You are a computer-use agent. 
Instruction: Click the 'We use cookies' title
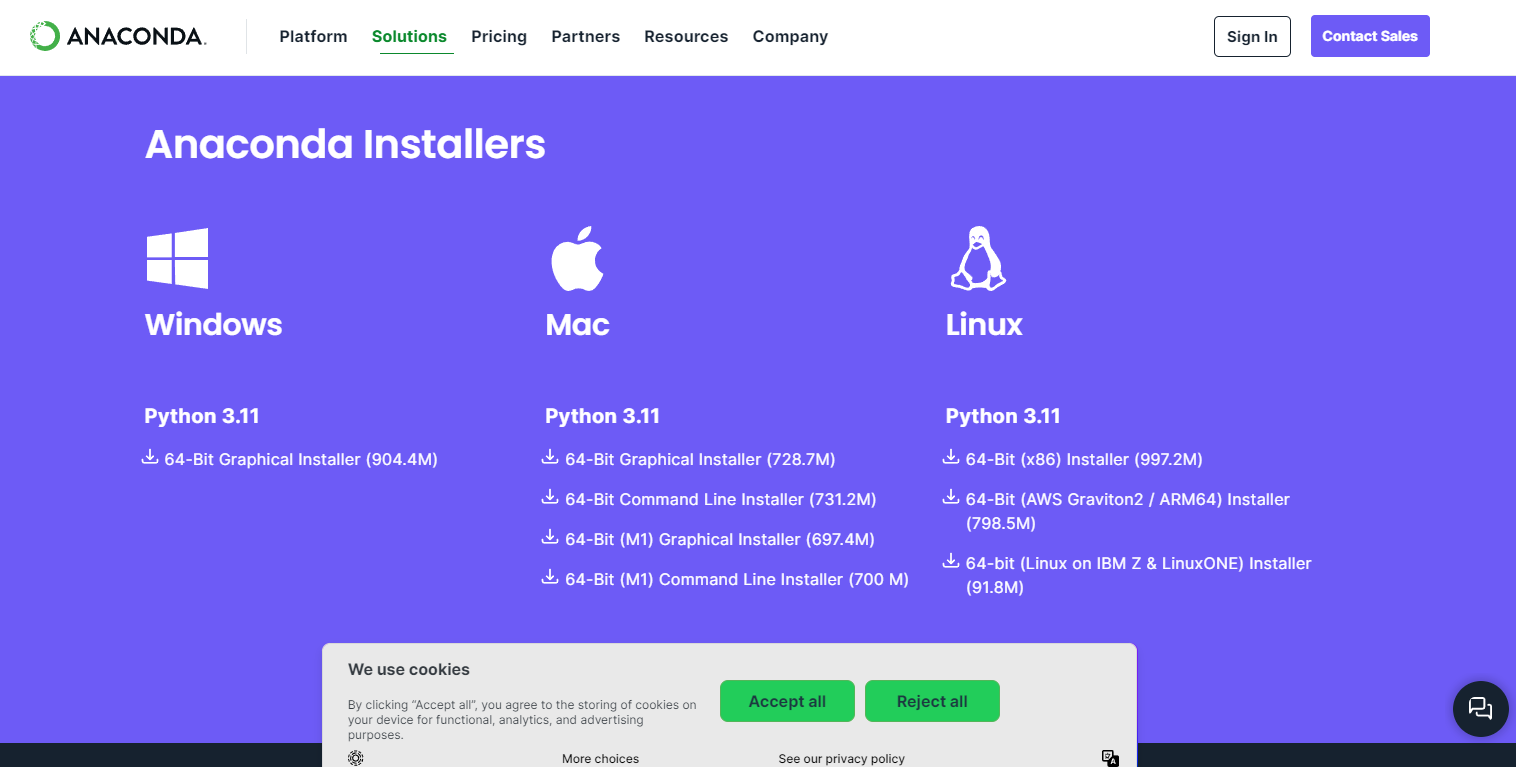409,669
